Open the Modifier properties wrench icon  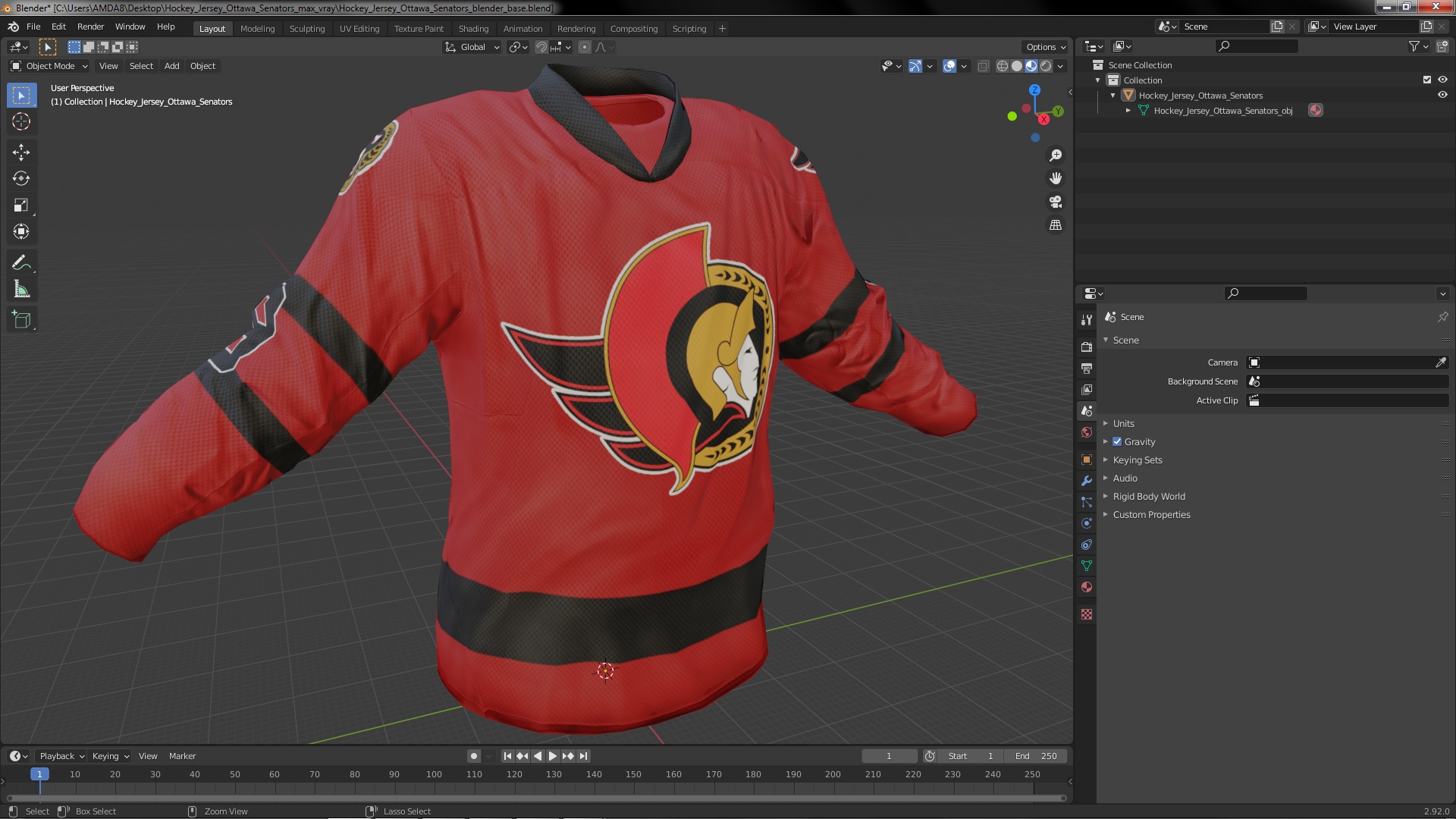(x=1087, y=481)
